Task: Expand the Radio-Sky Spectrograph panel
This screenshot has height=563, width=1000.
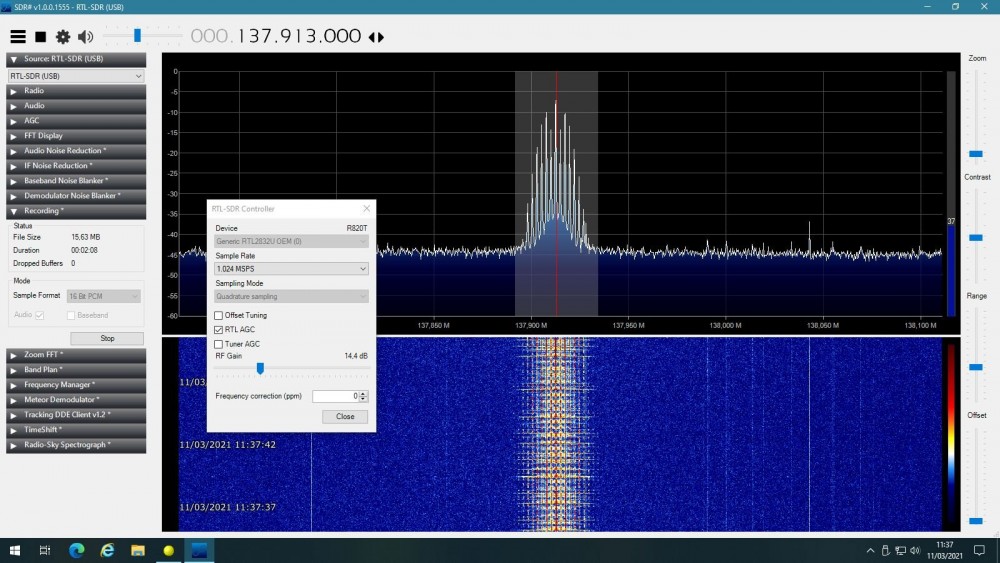Action: [x=76, y=445]
